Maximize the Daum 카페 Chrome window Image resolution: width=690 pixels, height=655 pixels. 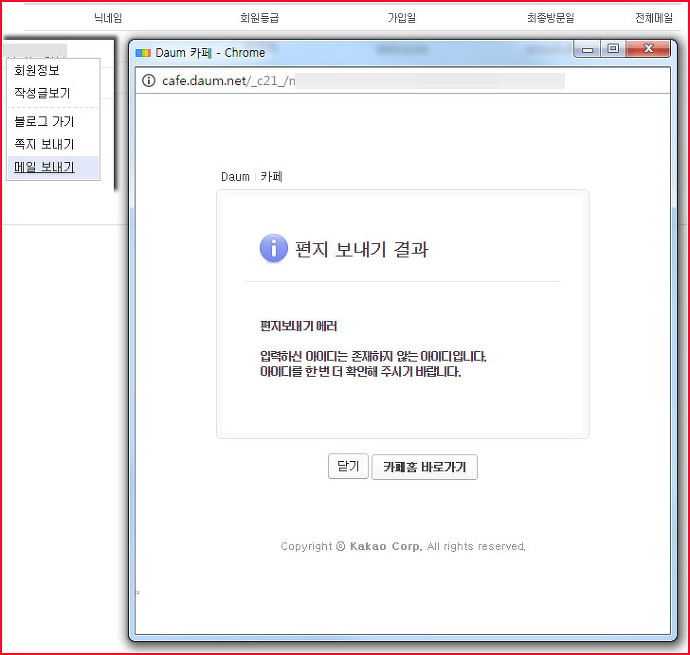click(613, 49)
